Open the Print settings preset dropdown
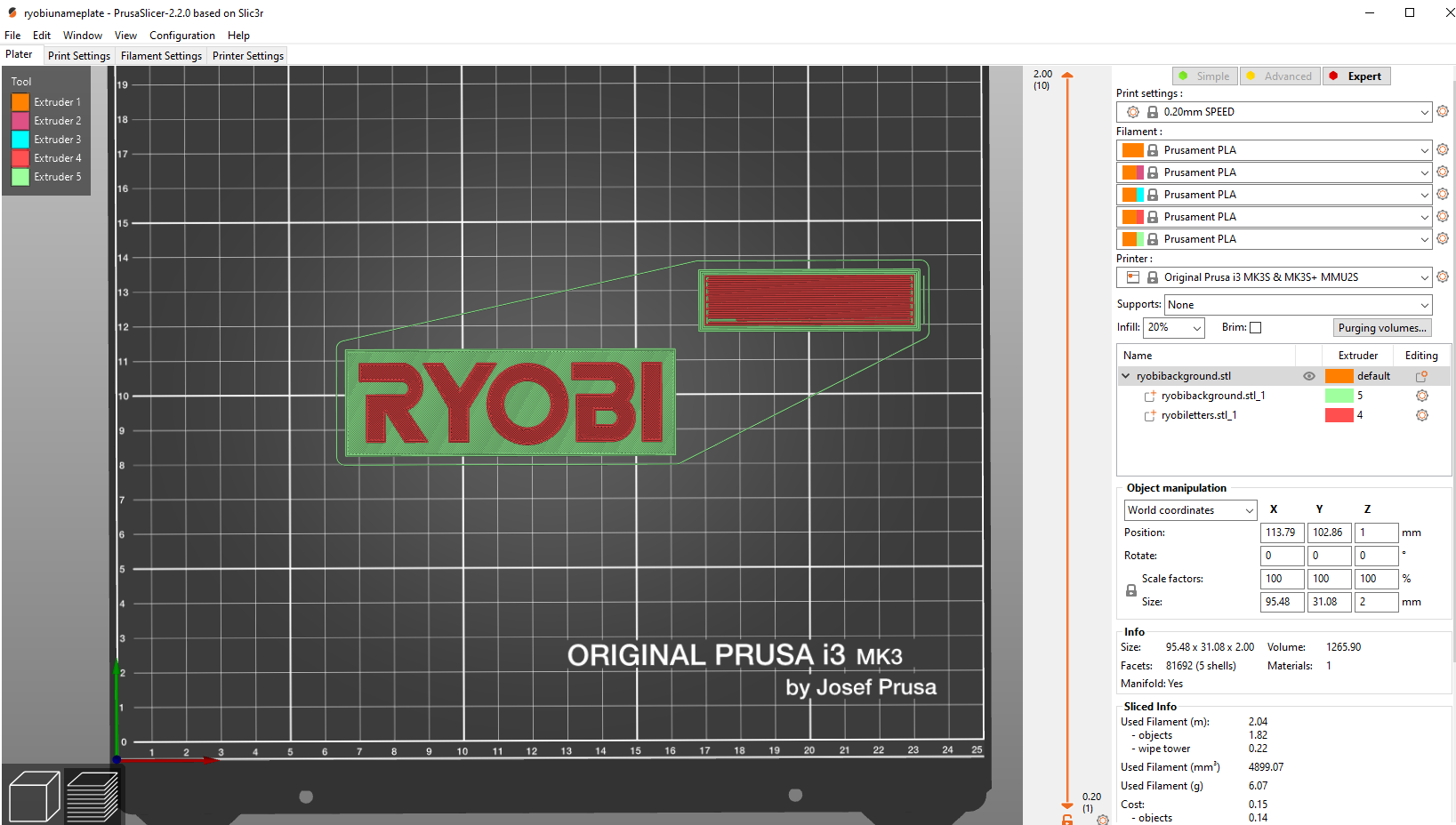 click(x=1274, y=112)
